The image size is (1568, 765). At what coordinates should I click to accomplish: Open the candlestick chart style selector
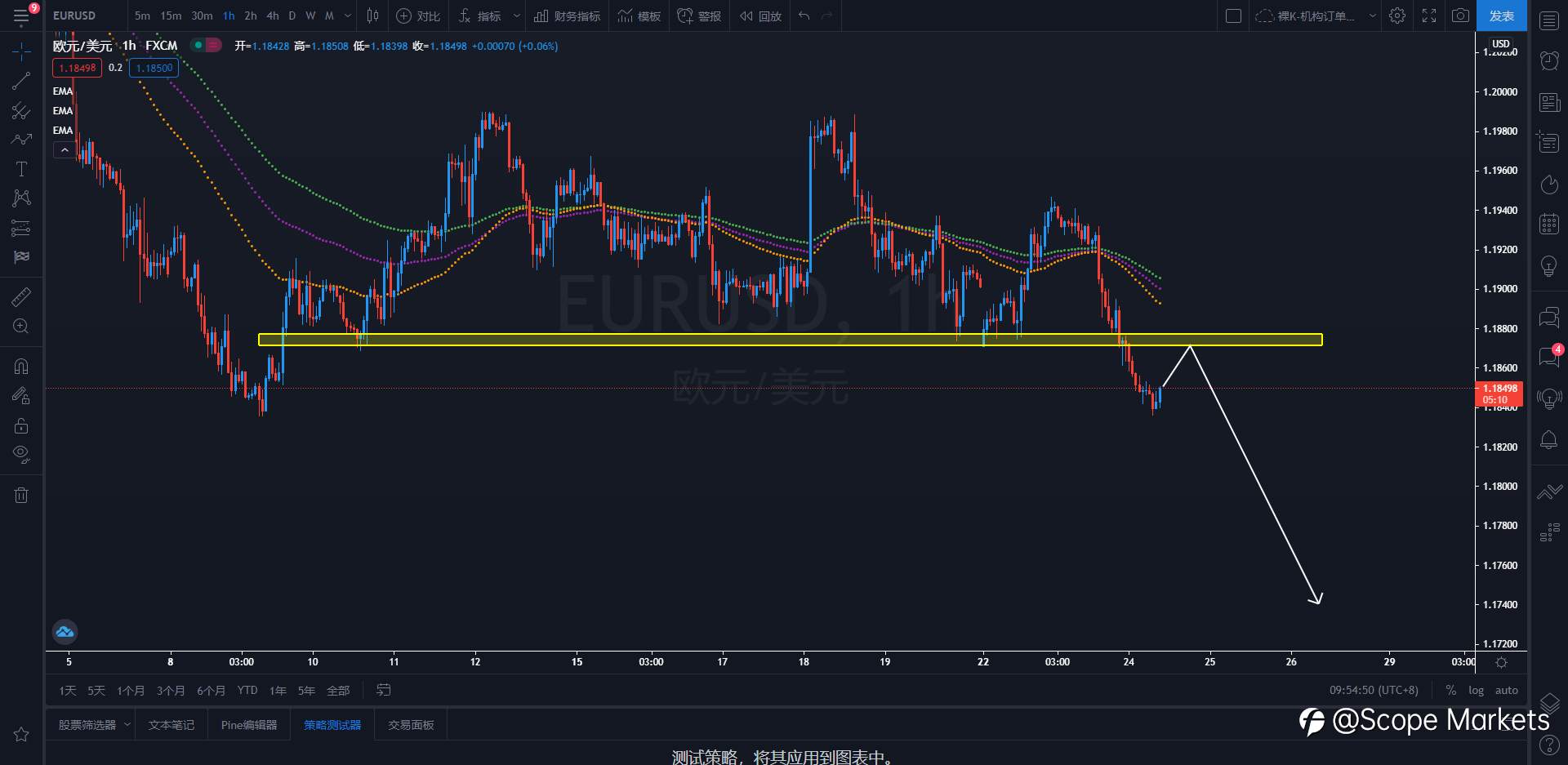point(373,16)
